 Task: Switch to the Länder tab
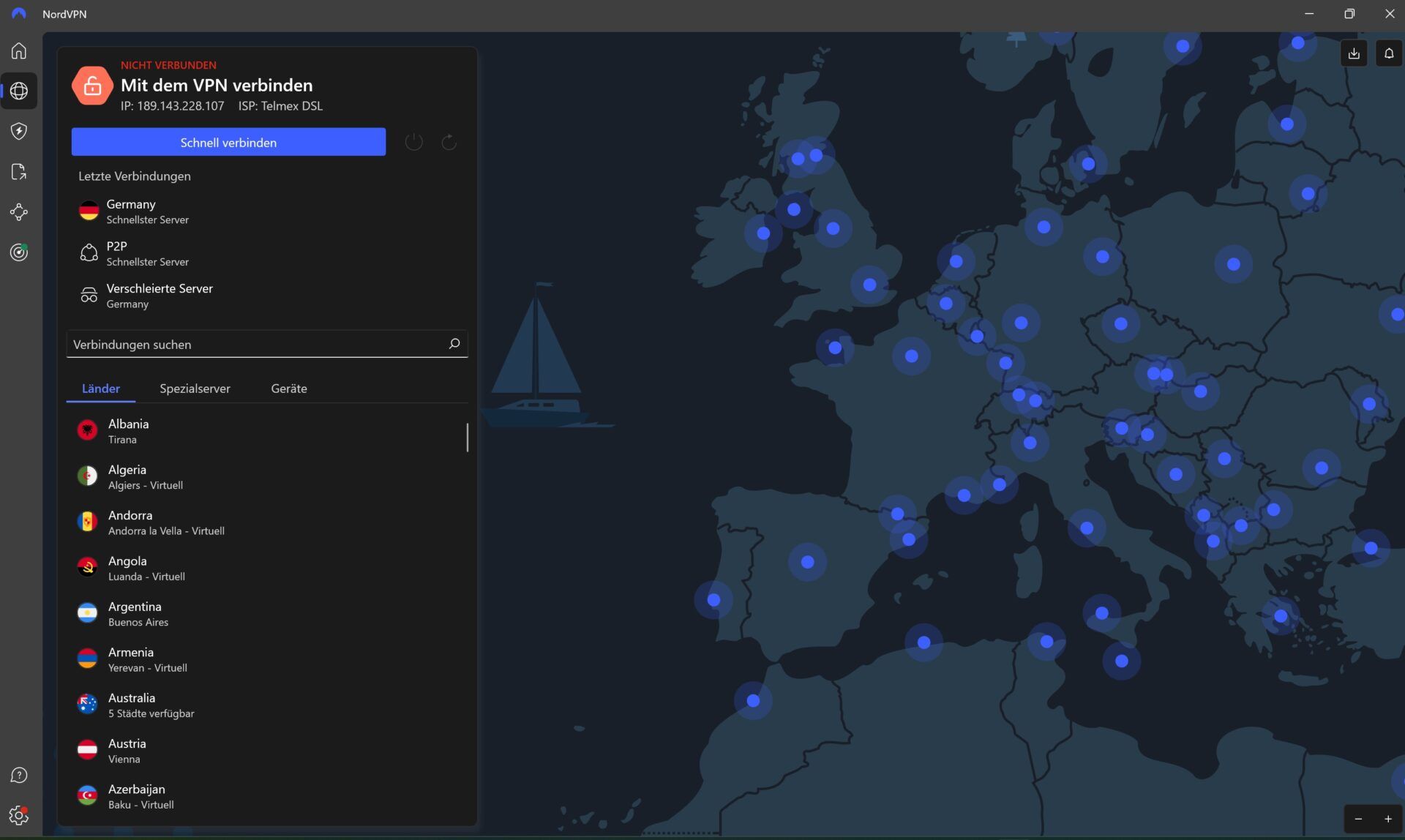pos(101,389)
